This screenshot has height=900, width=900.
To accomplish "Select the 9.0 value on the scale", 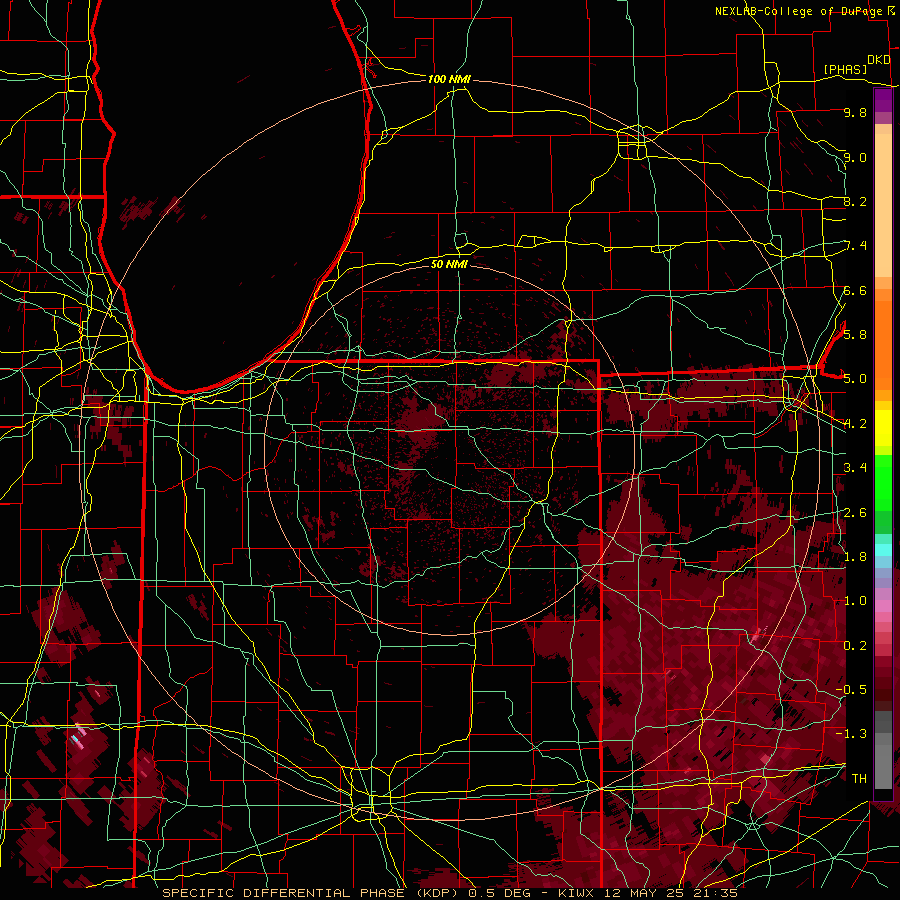I will click(x=855, y=157).
